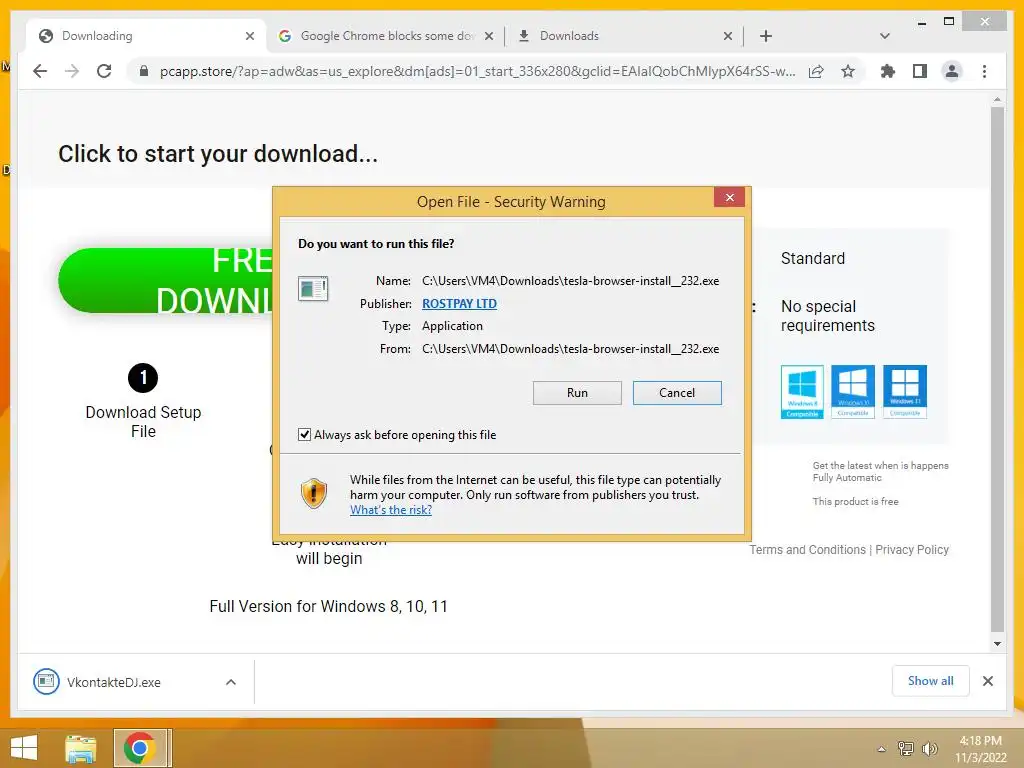Click address bar URL field
Screen dimensions: 1024x768
(x=477, y=71)
